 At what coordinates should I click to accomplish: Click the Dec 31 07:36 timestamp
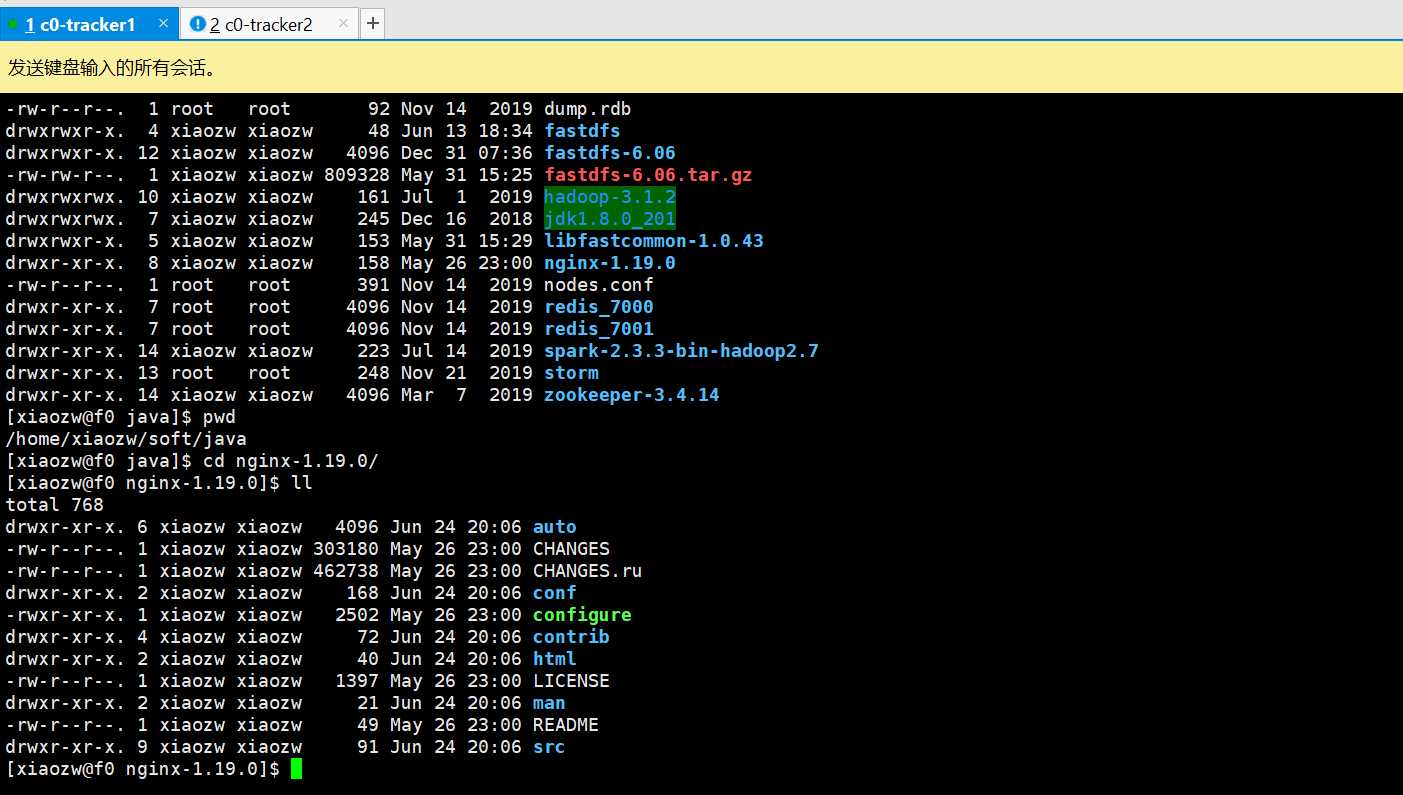[x=467, y=153]
